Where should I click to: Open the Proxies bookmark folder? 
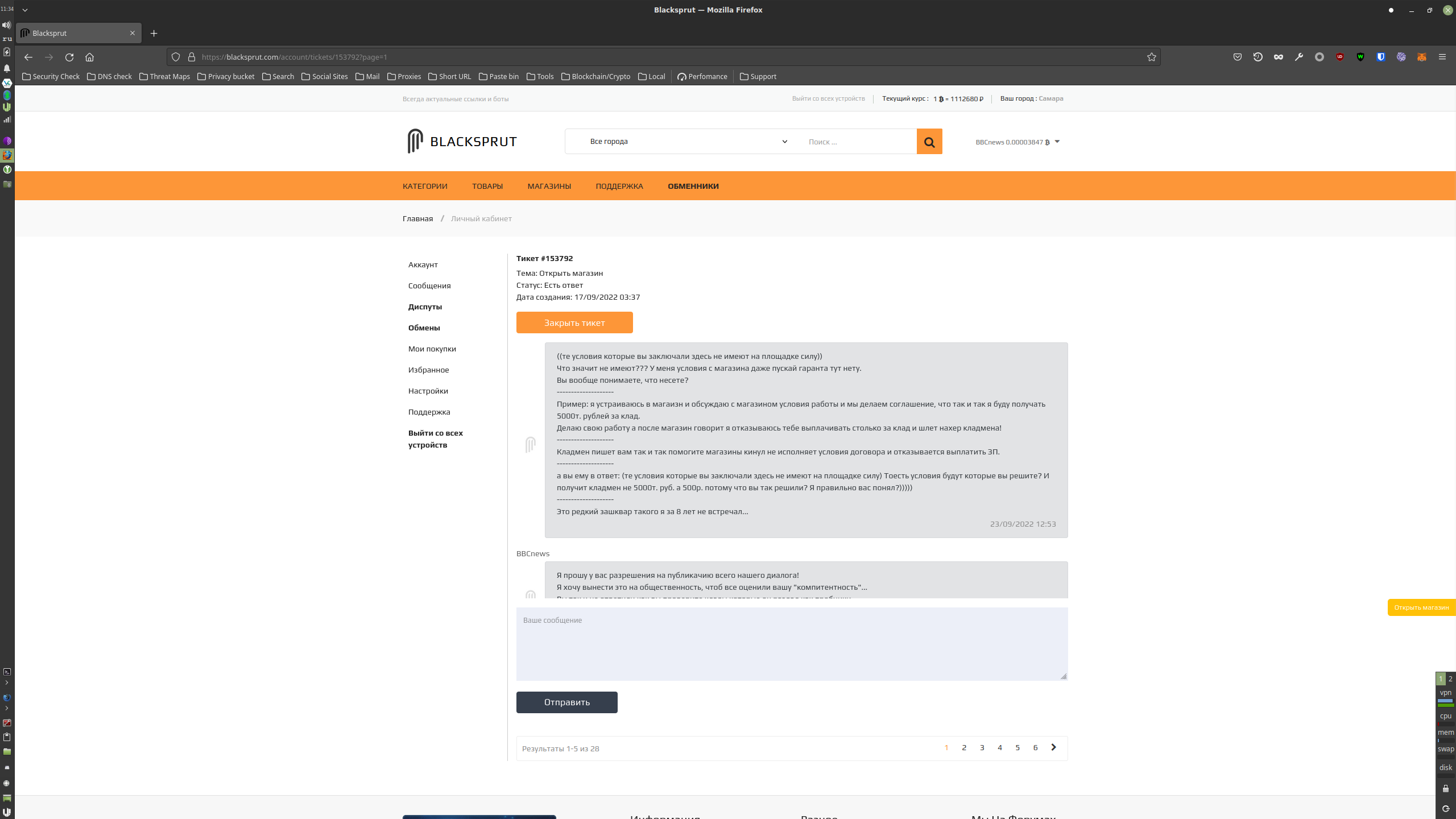pyautogui.click(x=404, y=76)
